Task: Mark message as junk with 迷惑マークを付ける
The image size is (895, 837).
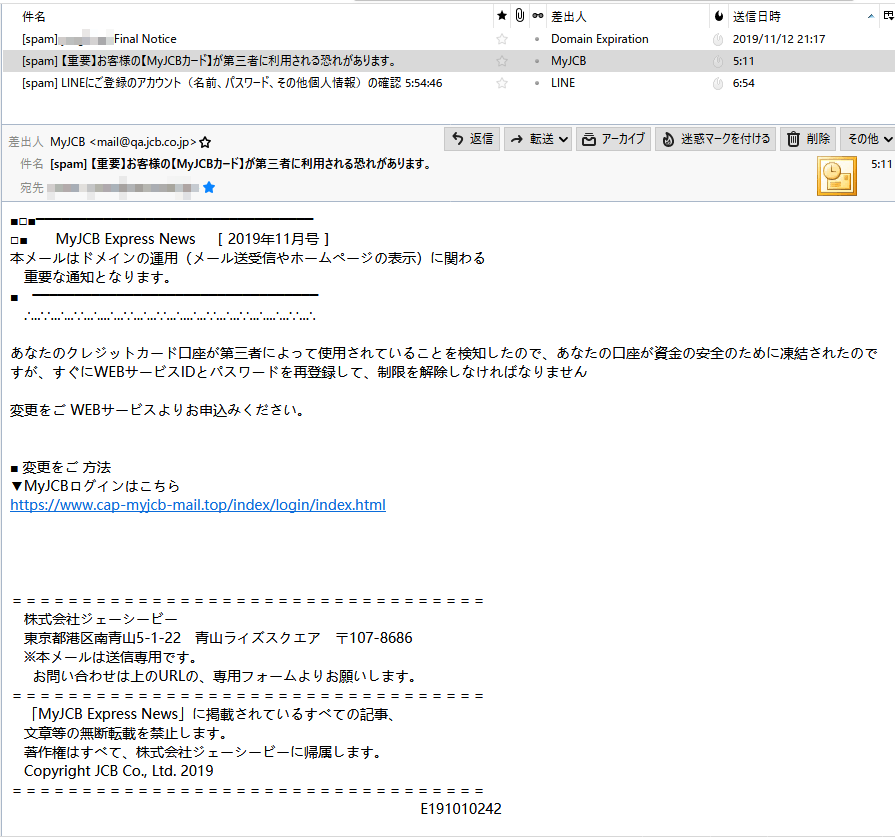Action: click(716, 139)
